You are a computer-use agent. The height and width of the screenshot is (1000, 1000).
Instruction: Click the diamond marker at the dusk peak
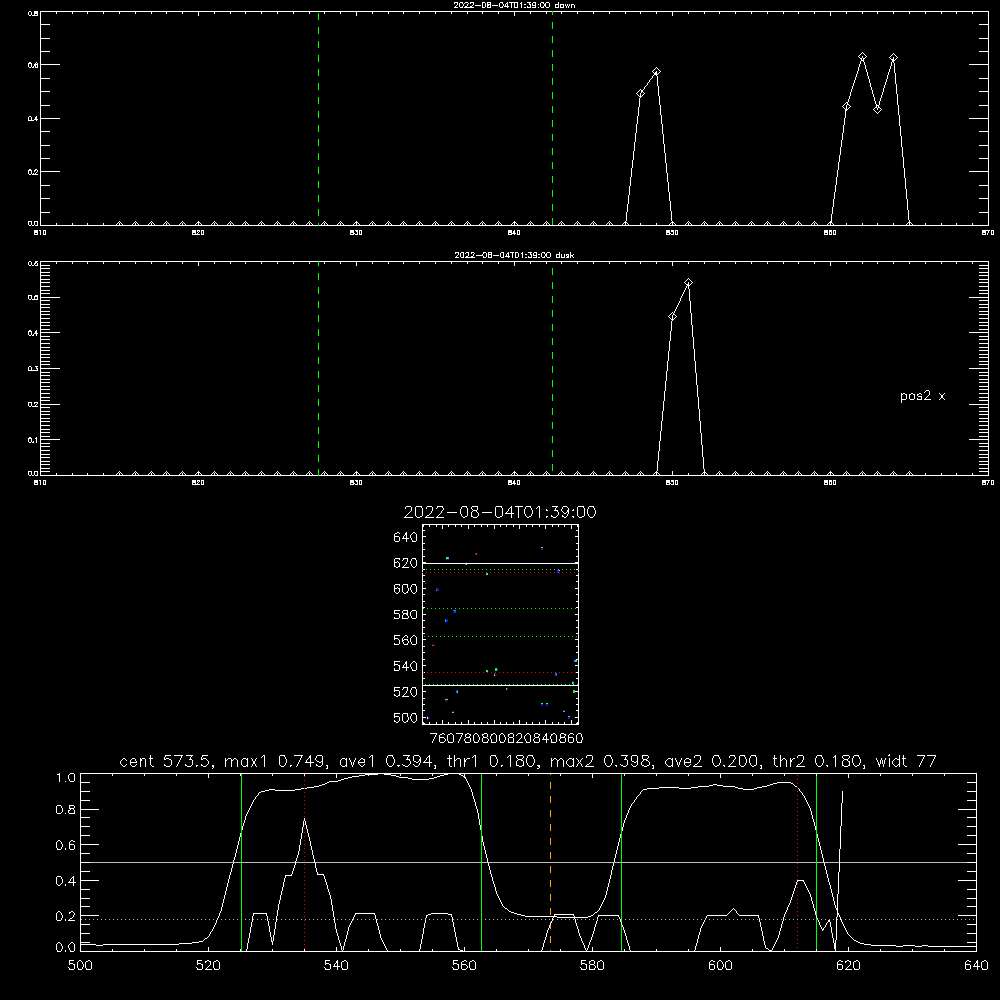click(x=688, y=283)
